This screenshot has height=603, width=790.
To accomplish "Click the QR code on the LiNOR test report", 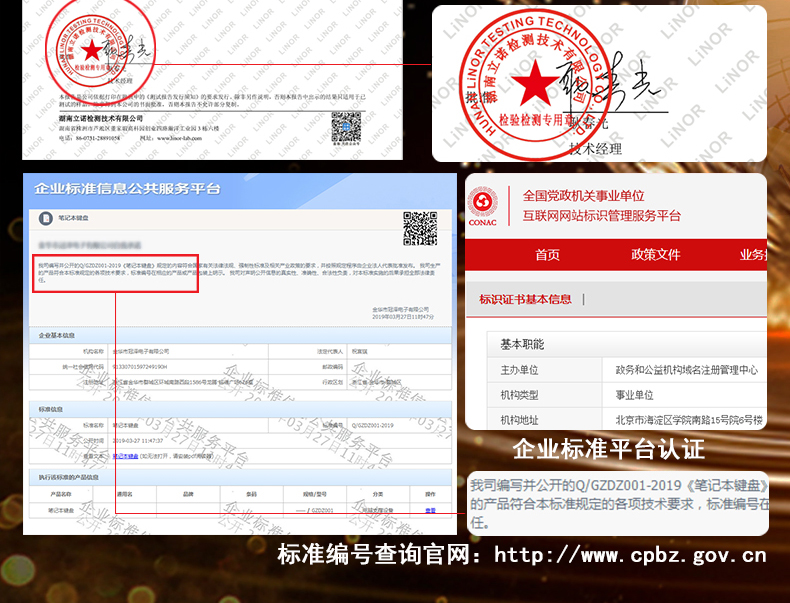I will pos(346,127).
